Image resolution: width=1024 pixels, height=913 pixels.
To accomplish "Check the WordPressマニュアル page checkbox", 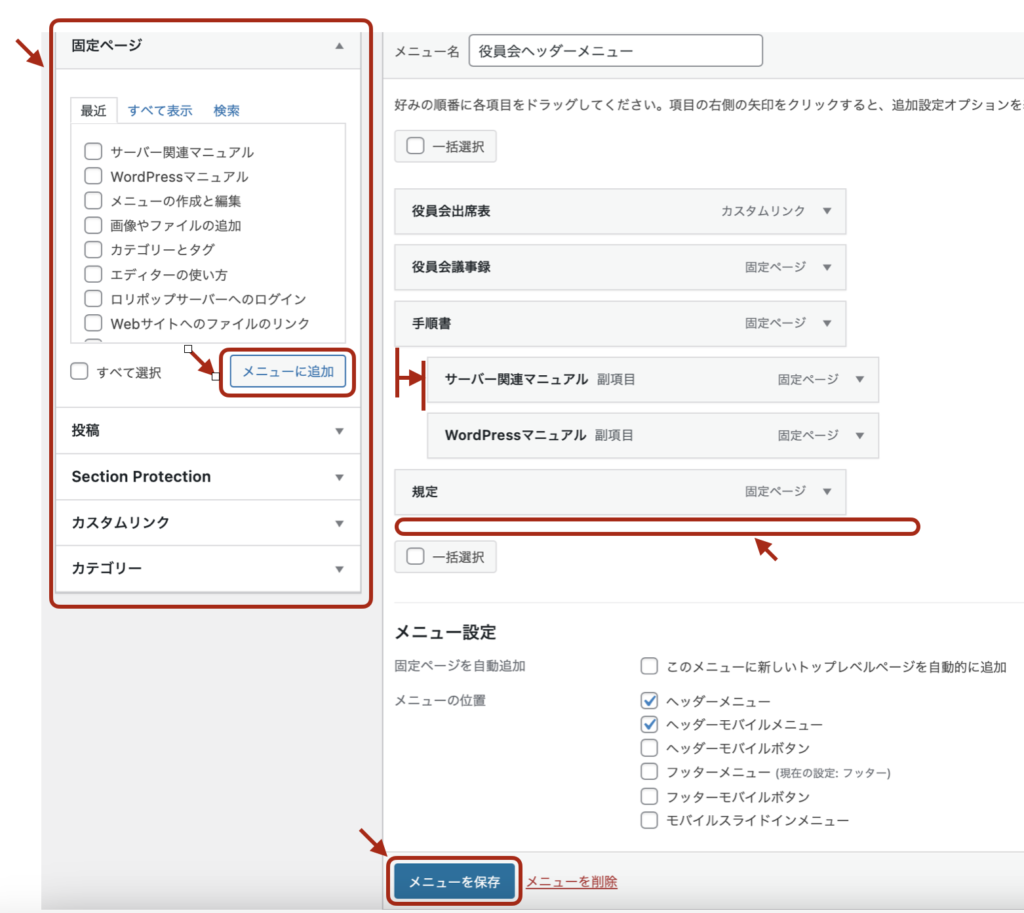I will [93, 176].
